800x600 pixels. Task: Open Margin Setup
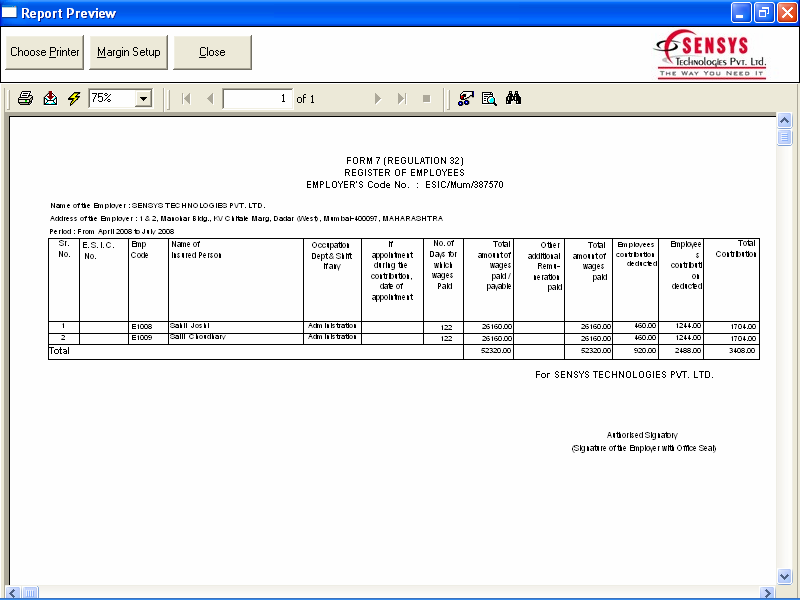click(x=129, y=52)
